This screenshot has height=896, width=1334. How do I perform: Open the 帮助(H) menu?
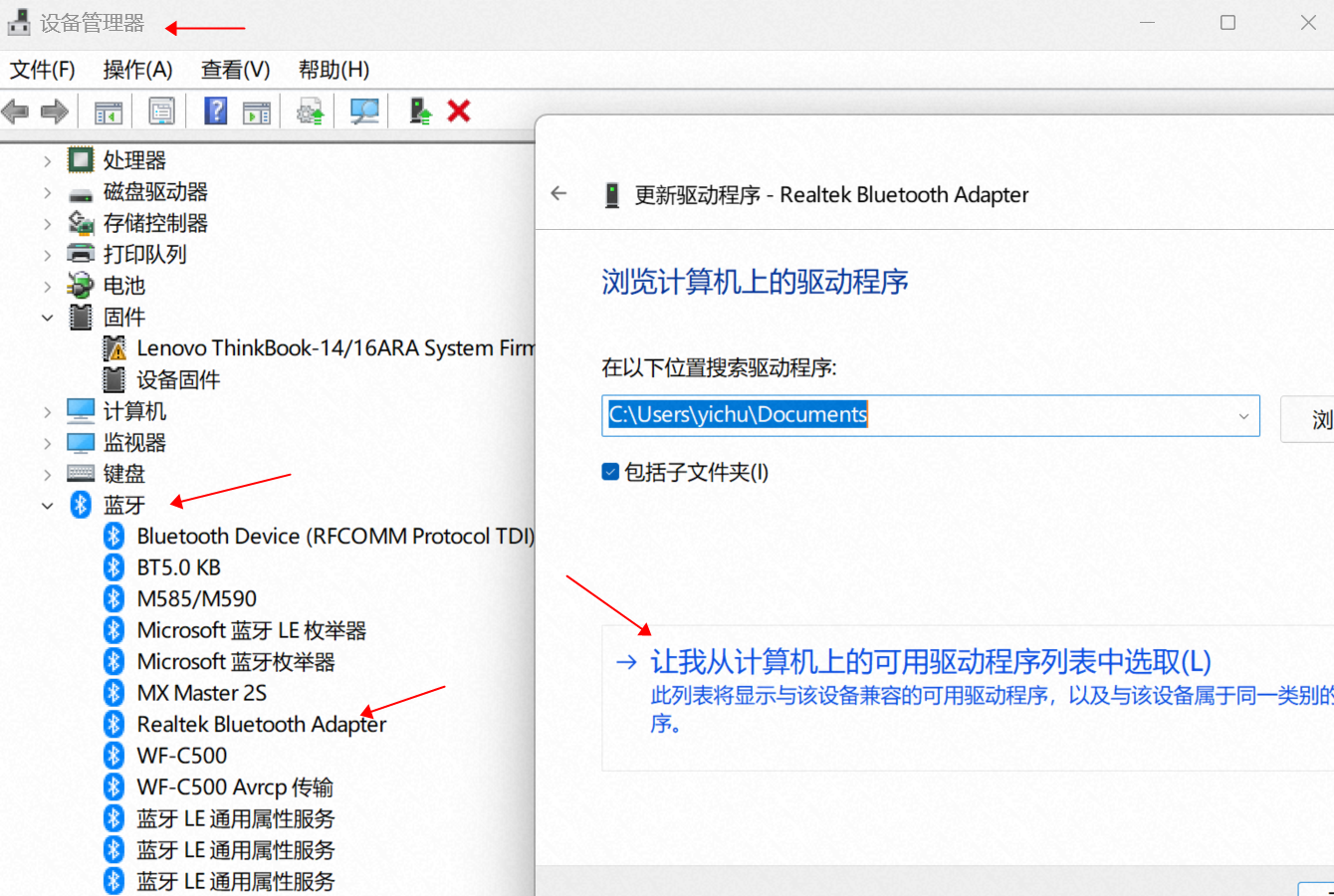333,70
